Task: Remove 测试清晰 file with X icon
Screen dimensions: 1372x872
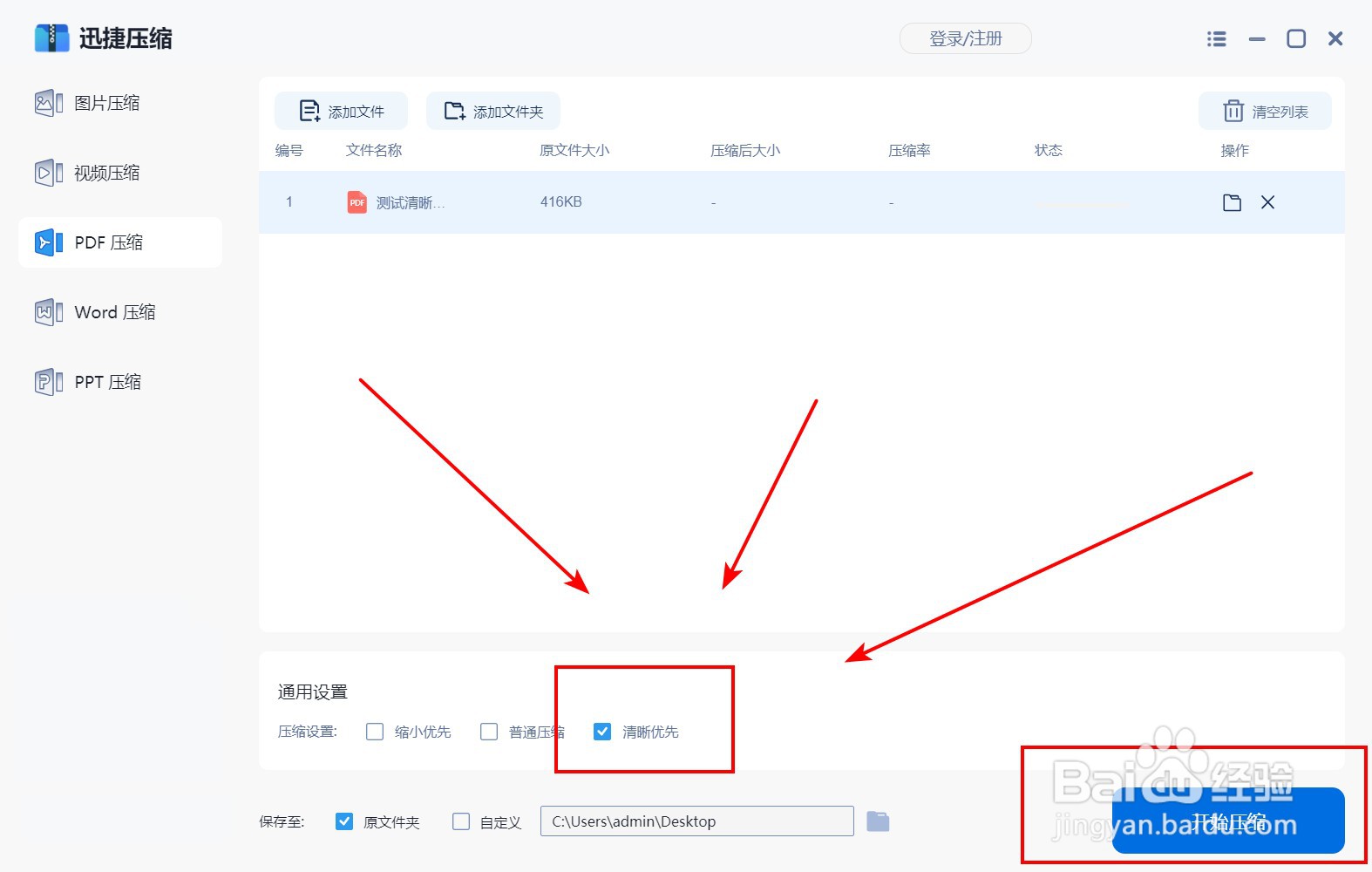Action: (1268, 202)
